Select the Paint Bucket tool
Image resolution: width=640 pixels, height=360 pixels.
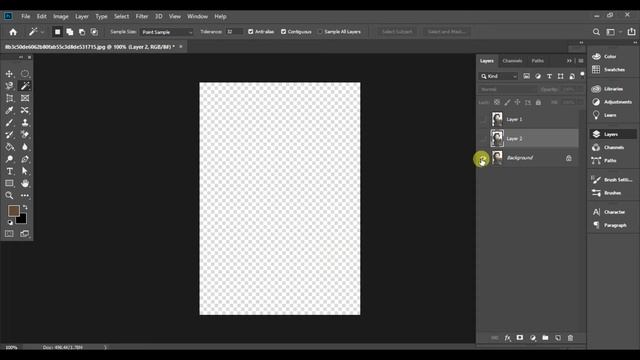click(9, 147)
